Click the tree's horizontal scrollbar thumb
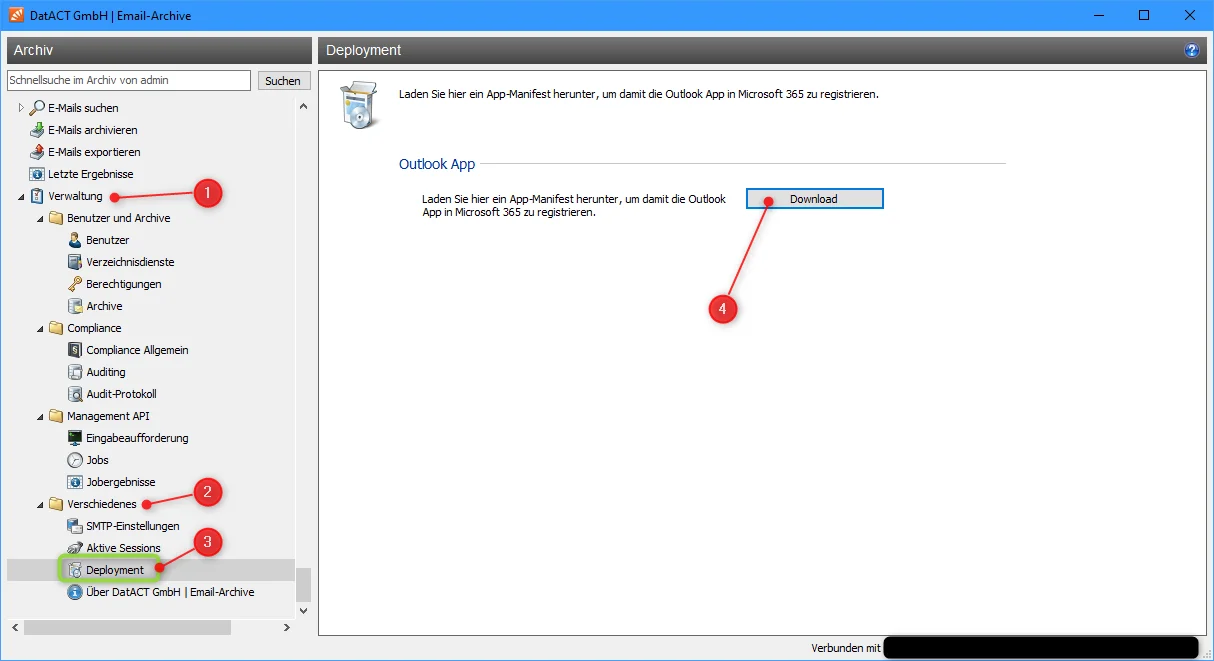 click(x=127, y=627)
